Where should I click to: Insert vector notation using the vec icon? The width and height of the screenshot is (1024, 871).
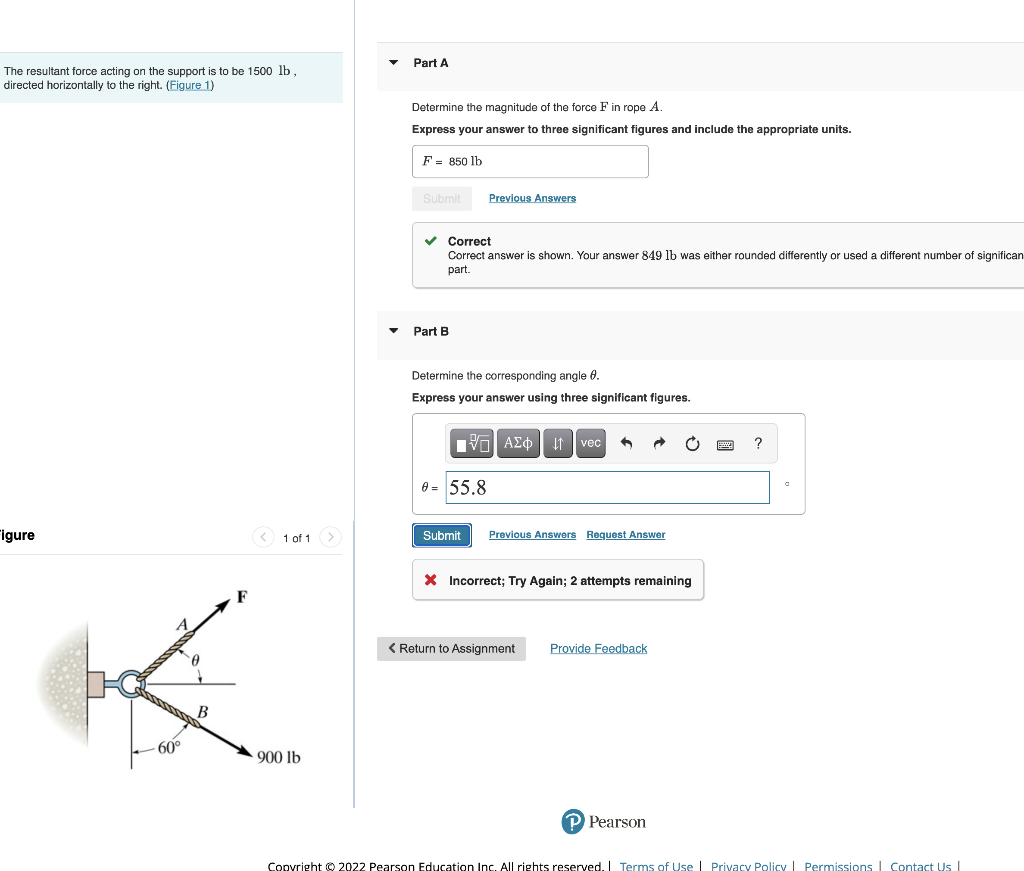(590, 443)
